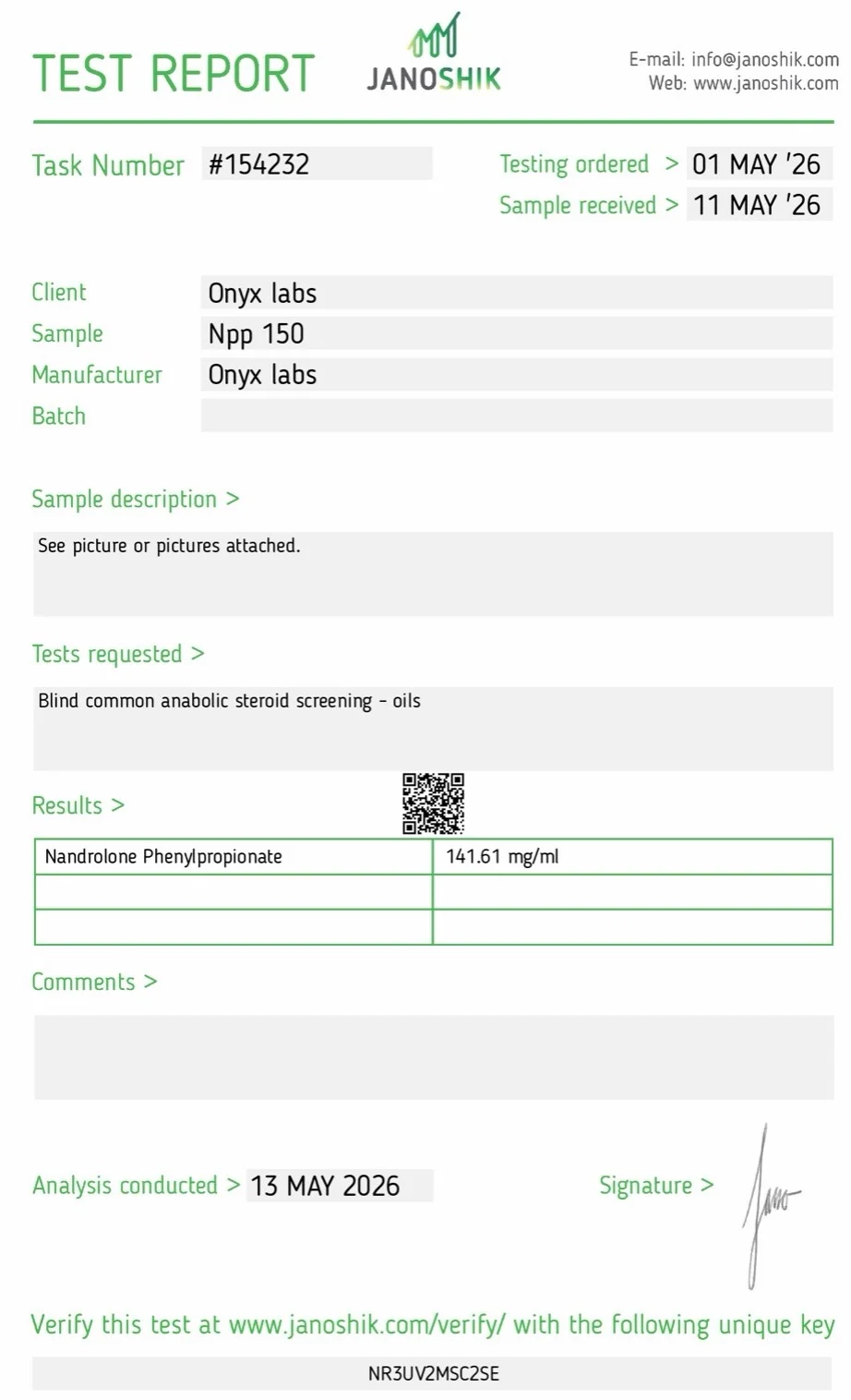The width and height of the screenshot is (851, 1400).
Task: Click the QR code above results
Action: pos(433,803)
